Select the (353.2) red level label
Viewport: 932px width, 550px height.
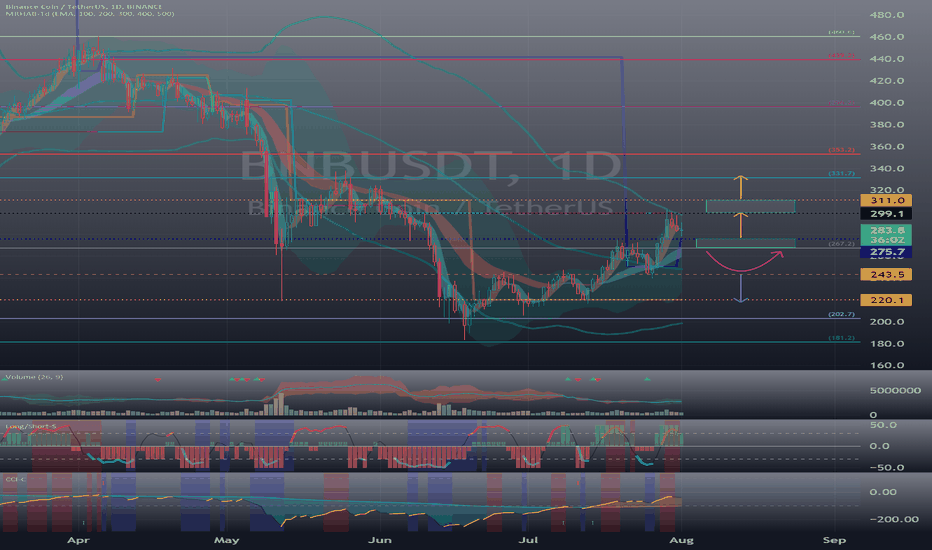point(842,150)
